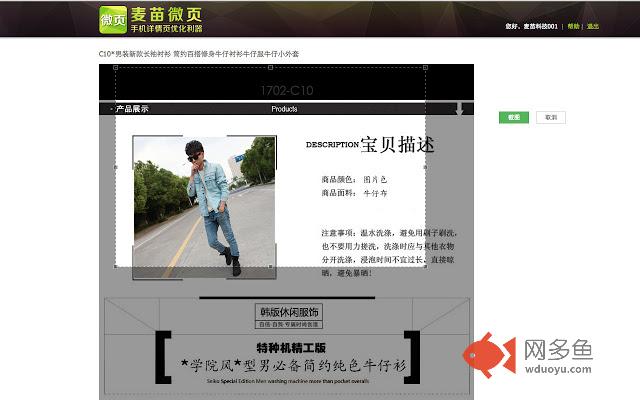The image size is (640, 400).
Task: Click the 您好, 麦苗科技001 greeting
Action: [x=531, y=27]
